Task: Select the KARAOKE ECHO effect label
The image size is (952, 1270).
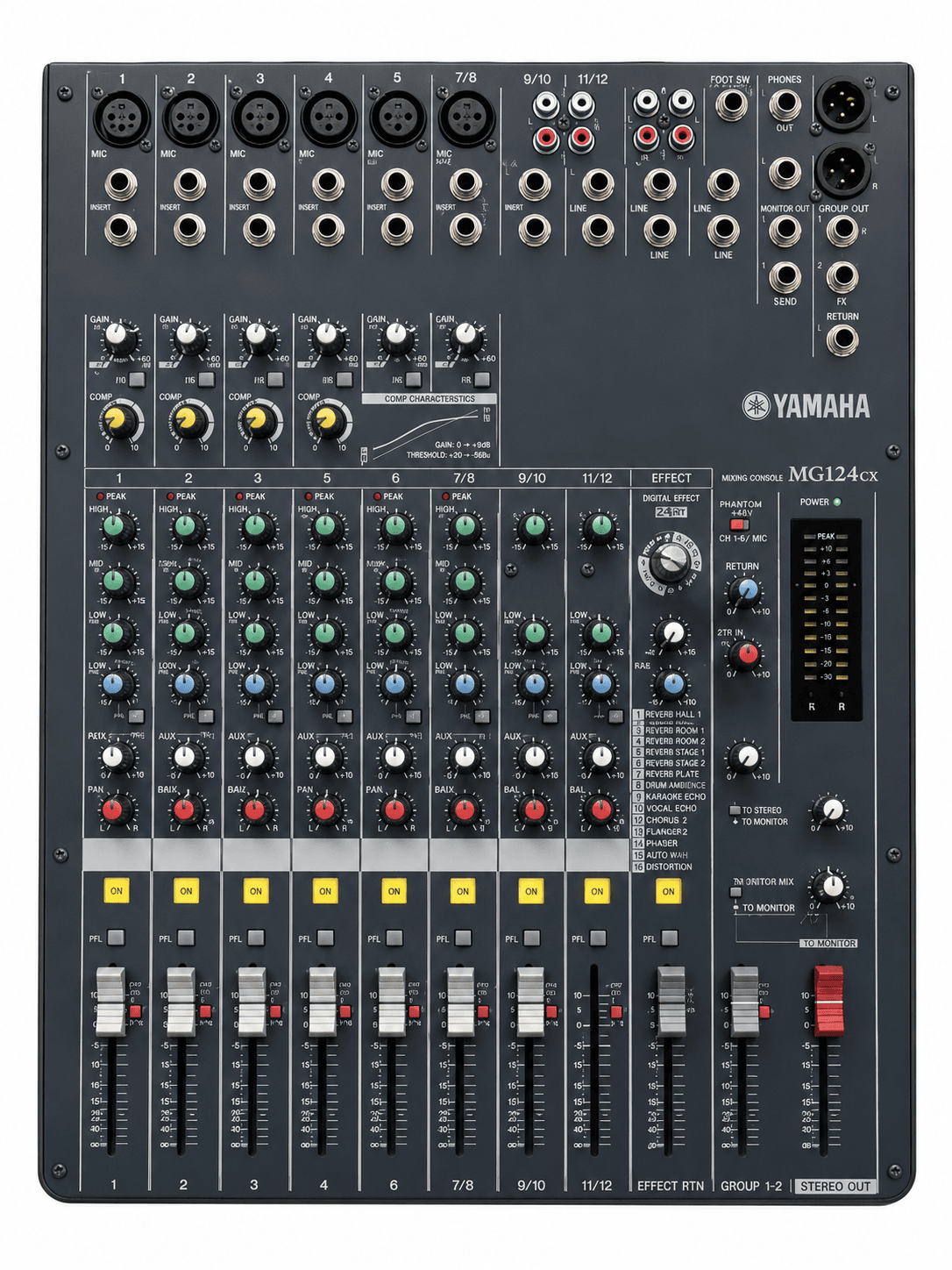Action: (676, 796)
